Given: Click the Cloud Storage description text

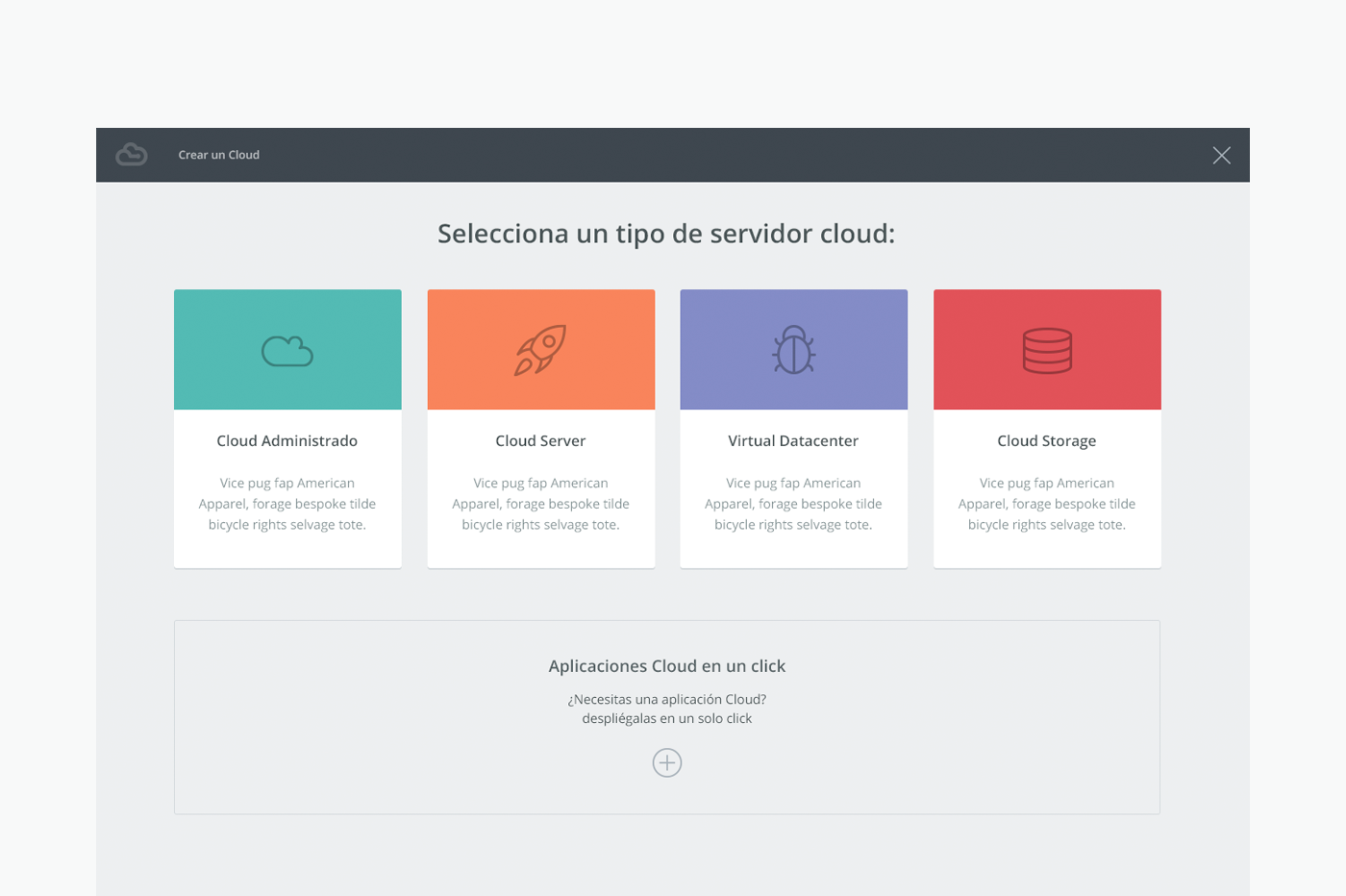Looking at the screenshot, I should (1047, 504).
